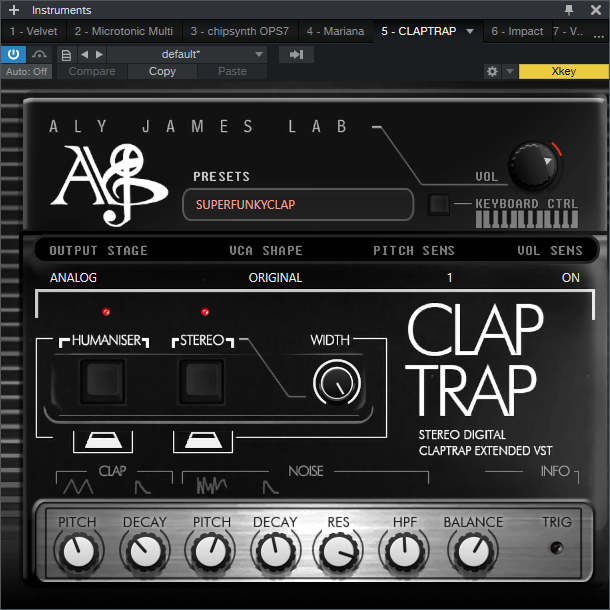
Task: Click the Compare button
Action: [92, 72]
